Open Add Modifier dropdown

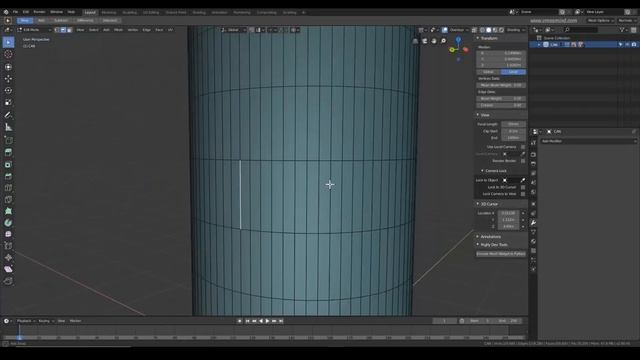(x=588, y=141)
